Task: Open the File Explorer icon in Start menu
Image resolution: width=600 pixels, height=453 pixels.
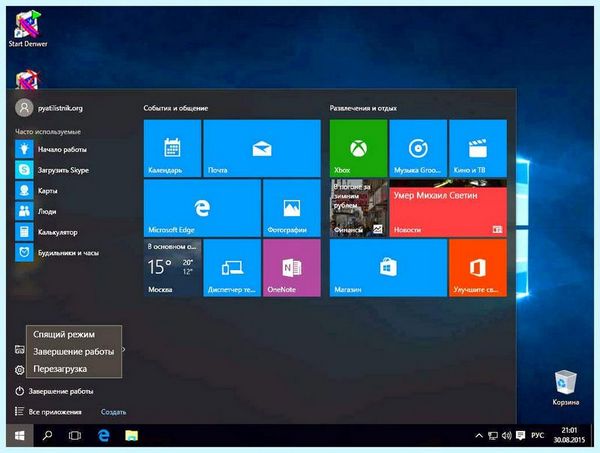Action: pyautogui.click(x=20, y=349)
